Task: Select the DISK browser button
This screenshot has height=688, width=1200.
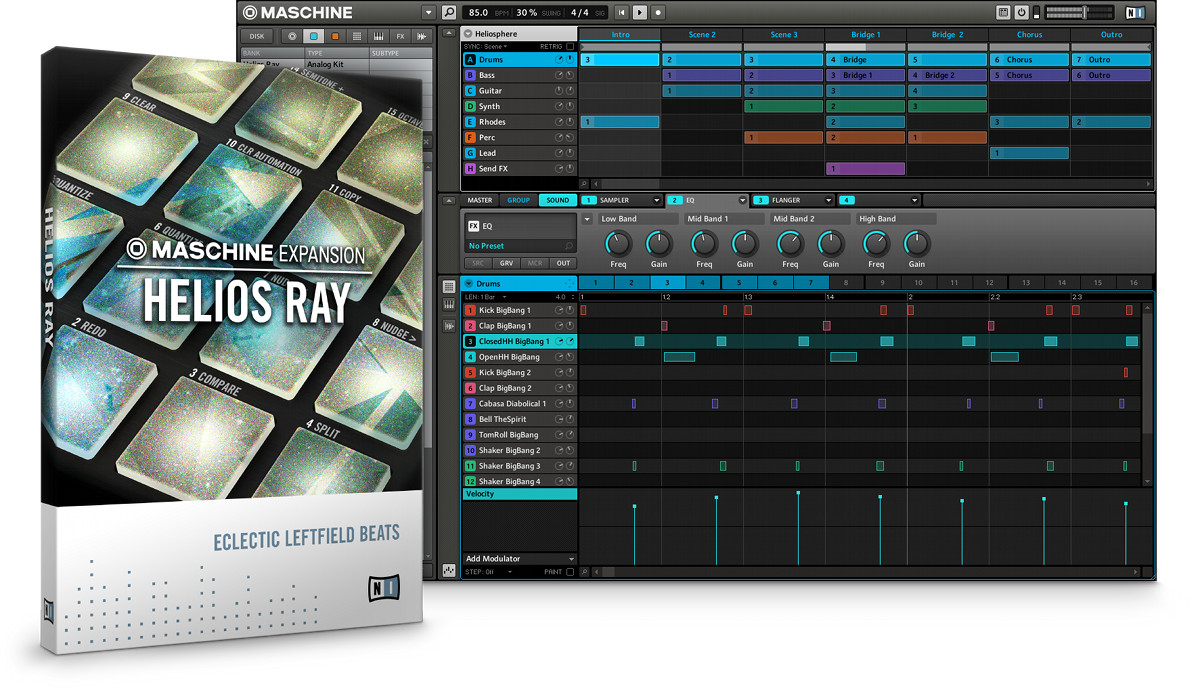Action: 257,36
